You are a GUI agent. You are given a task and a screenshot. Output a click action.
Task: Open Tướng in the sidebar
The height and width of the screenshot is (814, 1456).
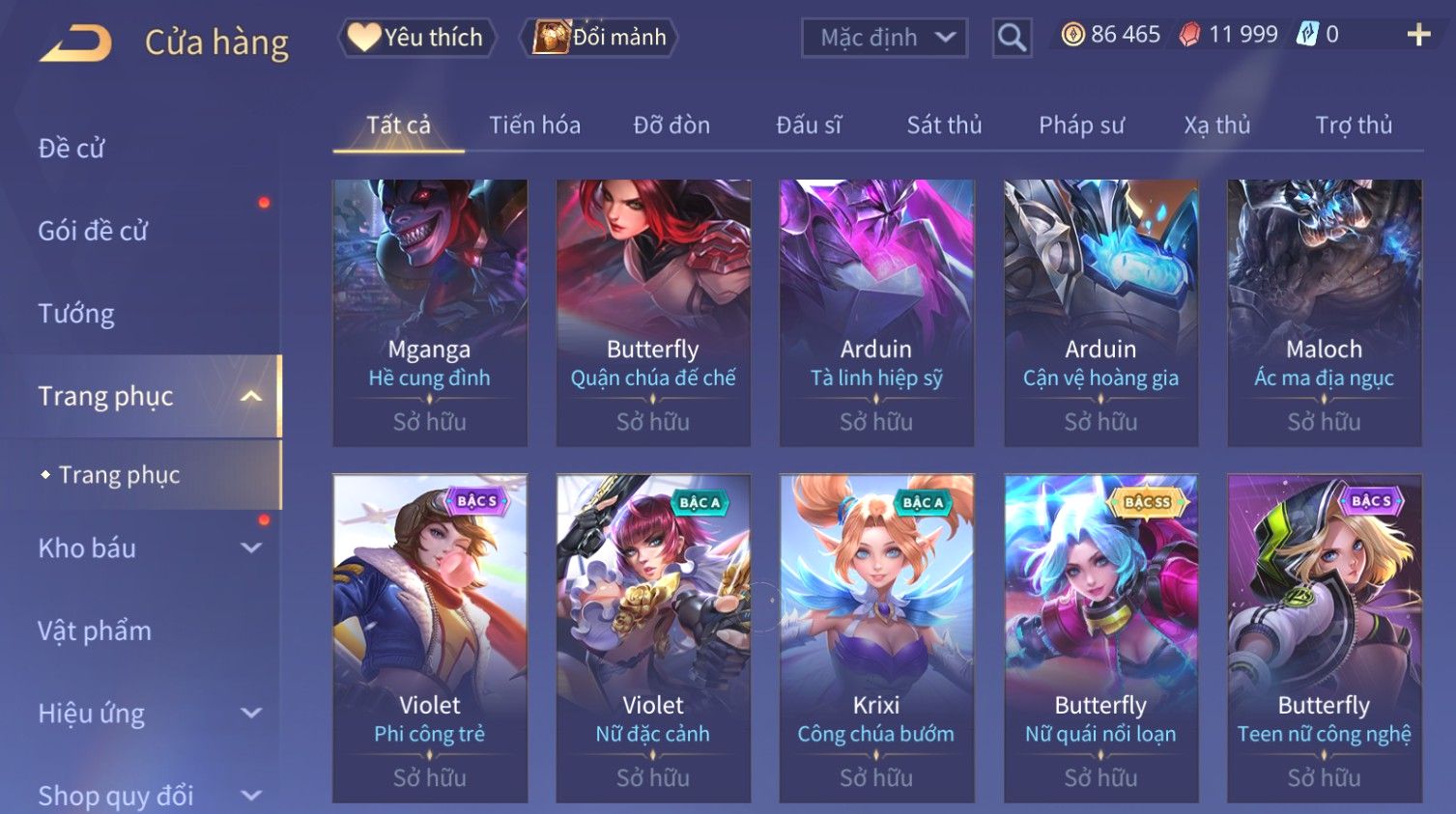click(76, 314)
